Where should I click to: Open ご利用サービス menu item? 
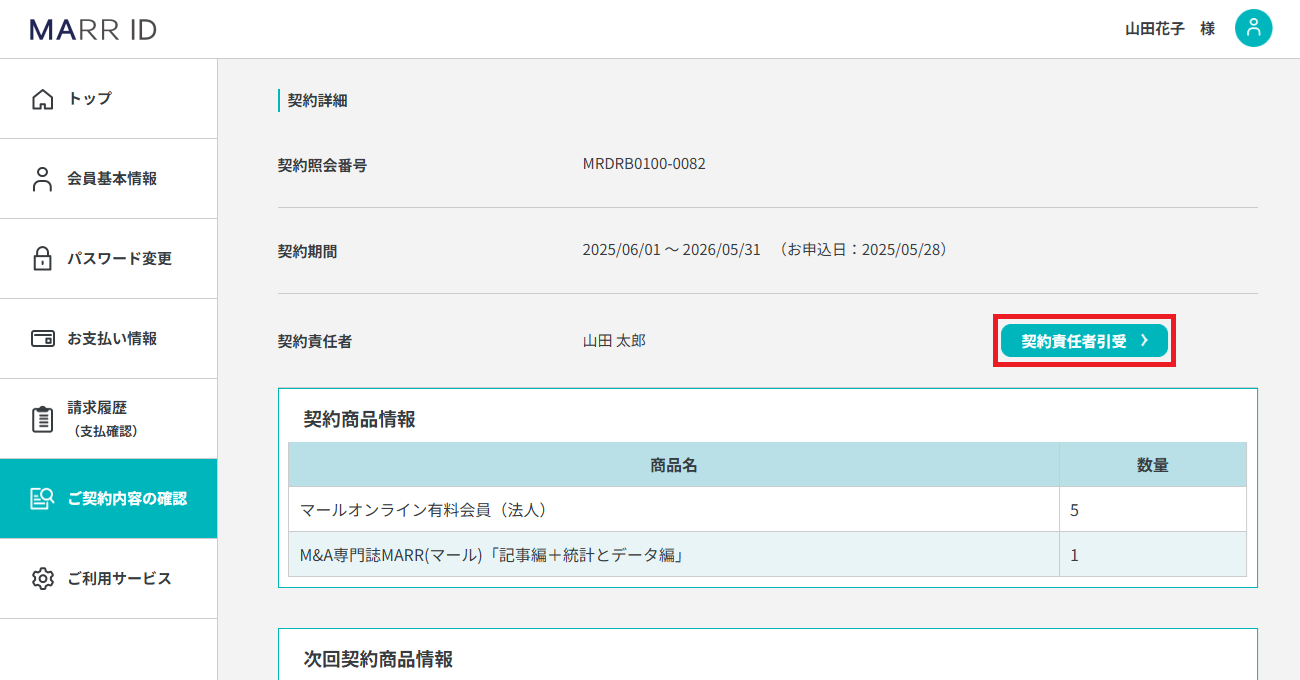(x=108, y=579)
